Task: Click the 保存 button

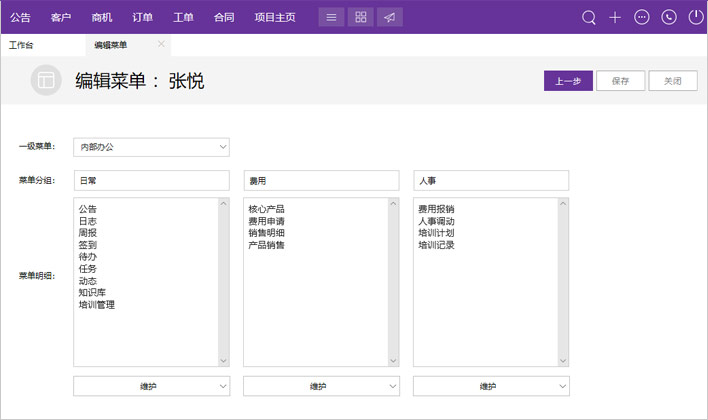Action: (620, 81)
